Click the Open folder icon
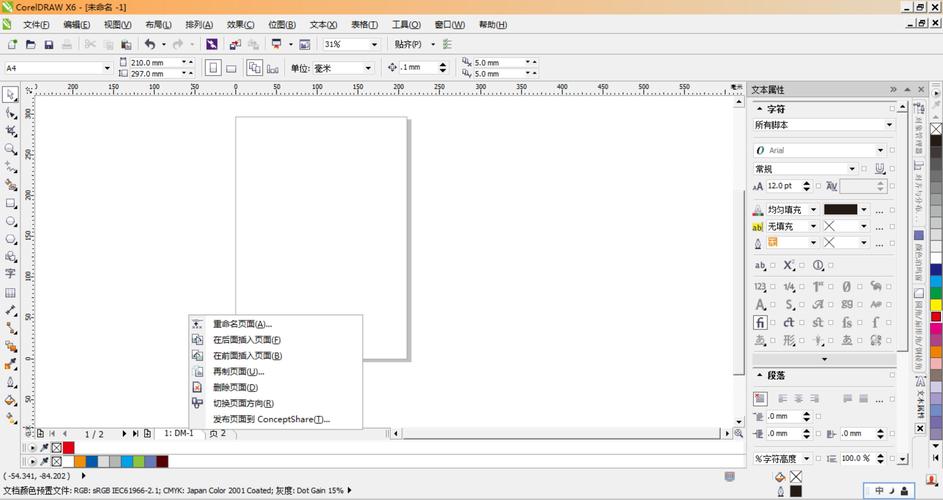This screenshot has height=500, width=943. (31, 45)
